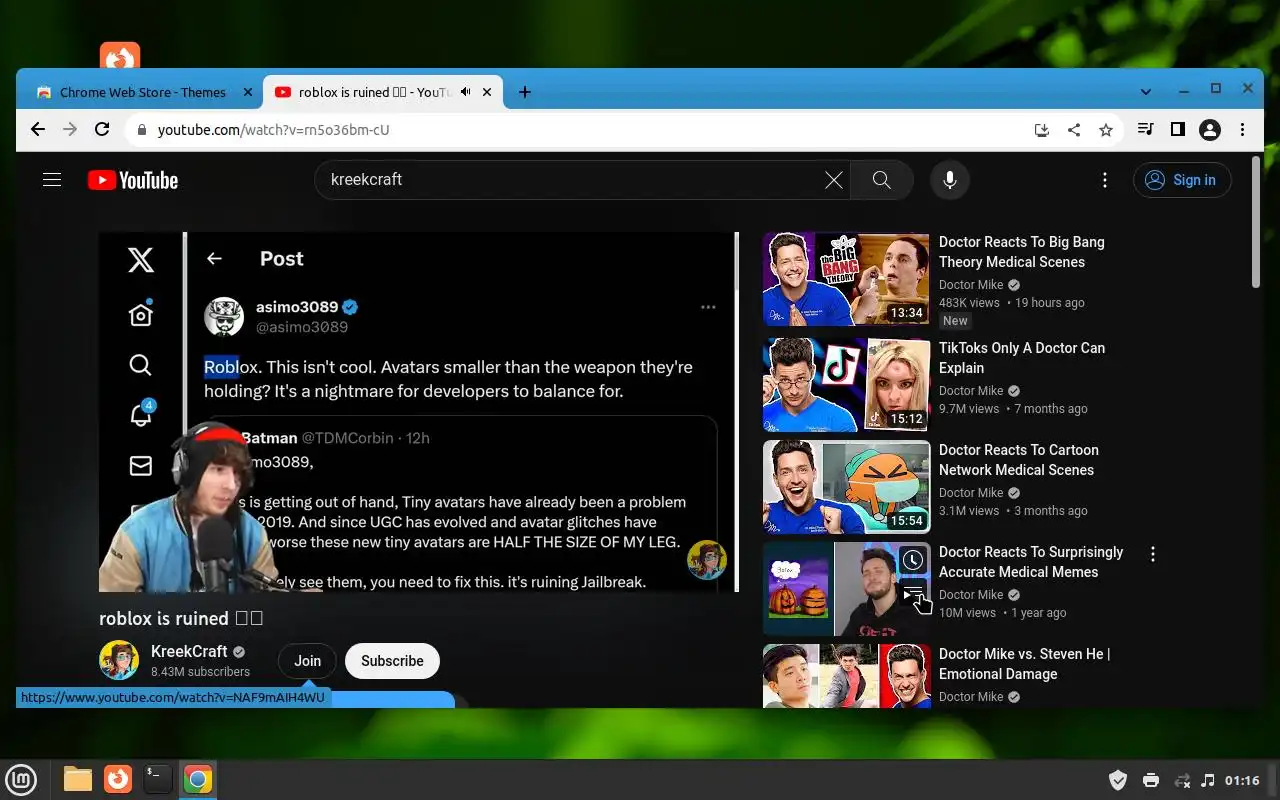Clear the search box text

(833, 180)
